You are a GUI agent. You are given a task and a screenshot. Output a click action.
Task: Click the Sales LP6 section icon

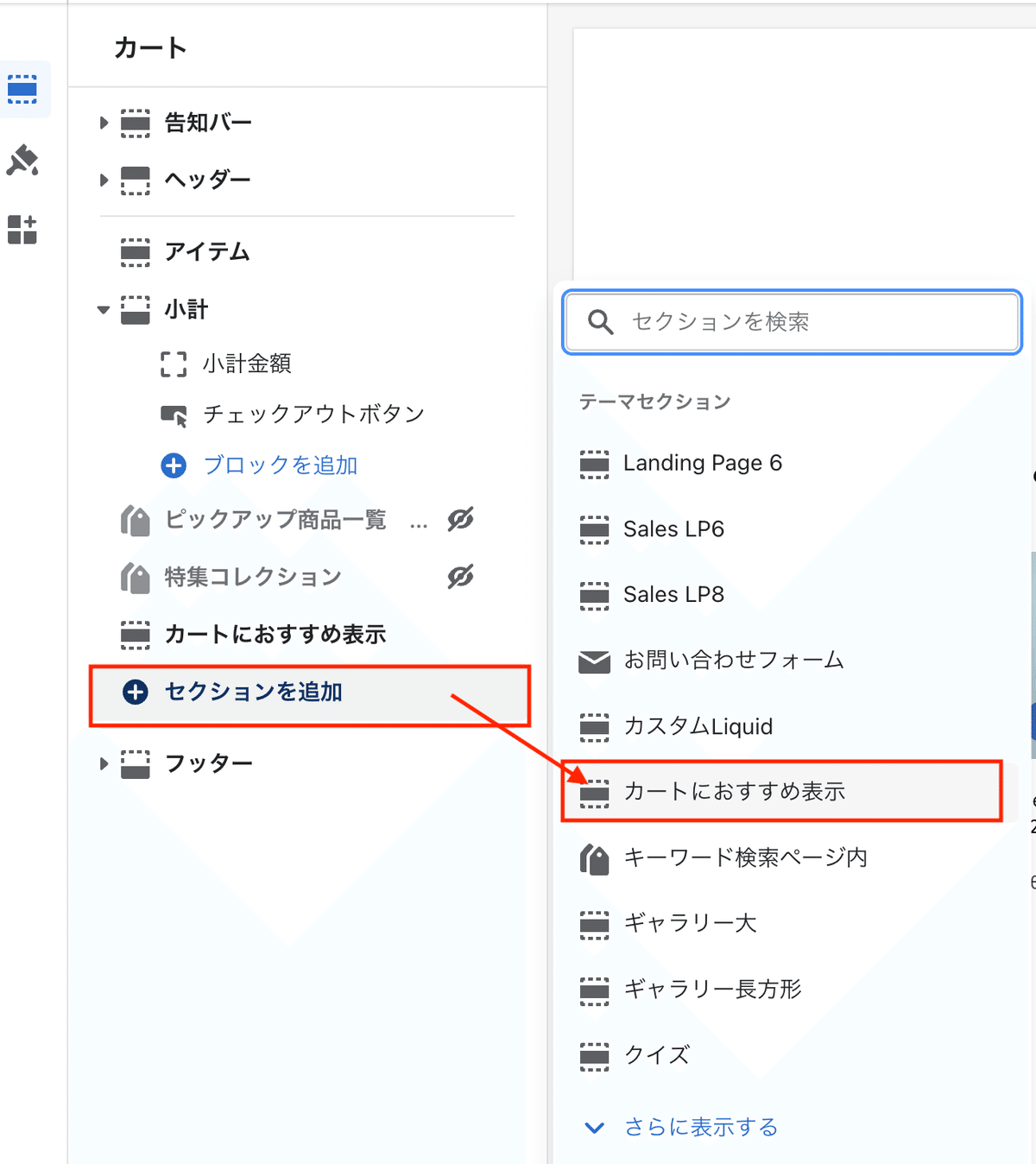(594, 529)
